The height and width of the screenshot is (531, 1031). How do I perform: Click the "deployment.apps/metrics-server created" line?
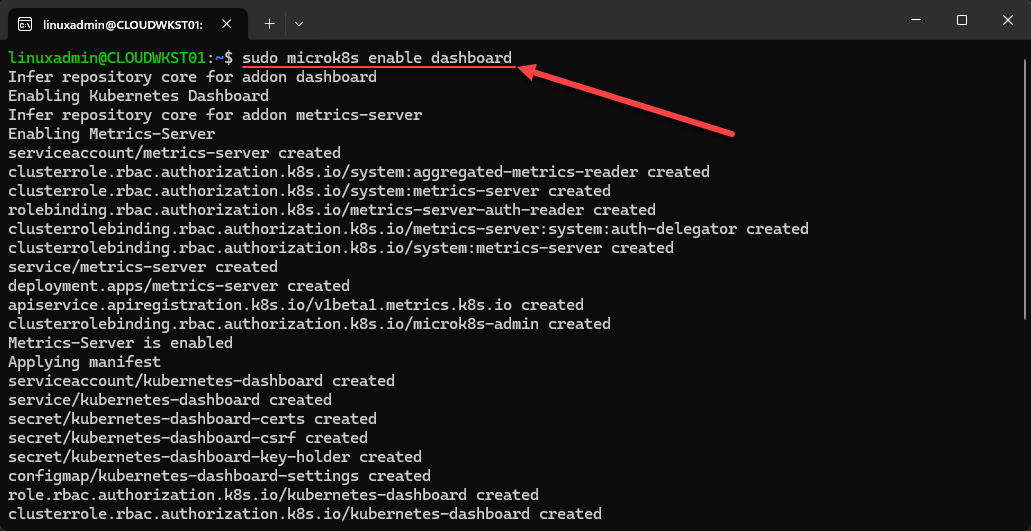[179, 286]
